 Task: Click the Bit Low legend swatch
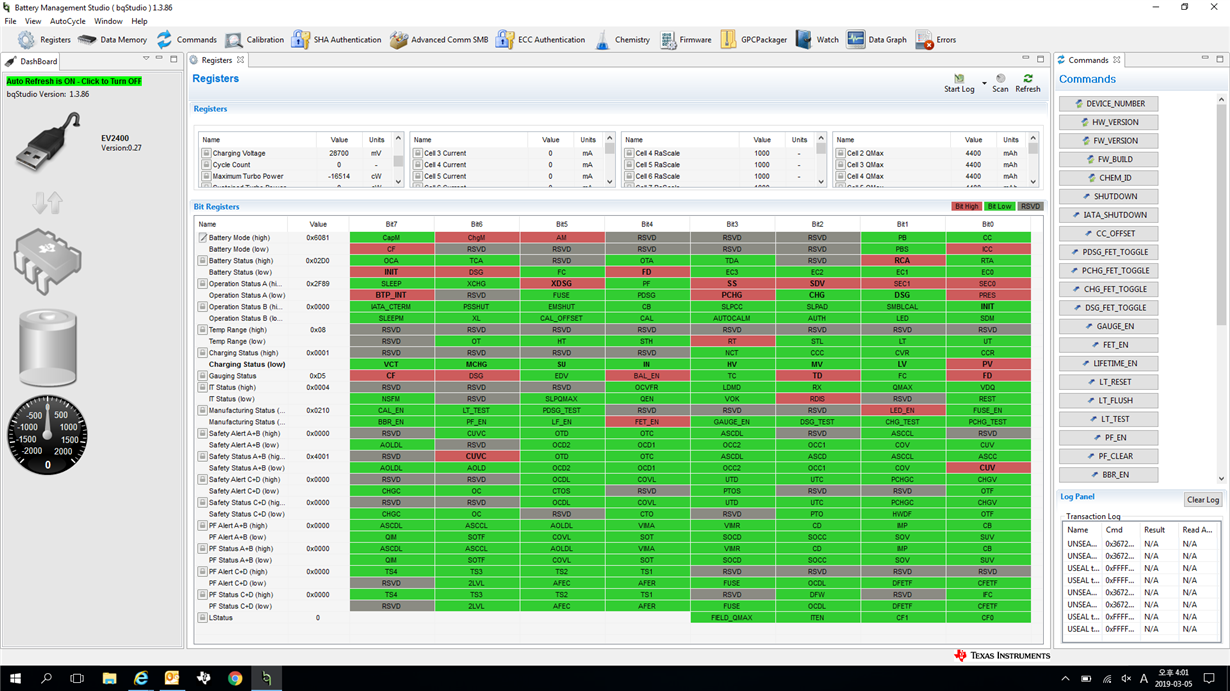tap(999, 207)
